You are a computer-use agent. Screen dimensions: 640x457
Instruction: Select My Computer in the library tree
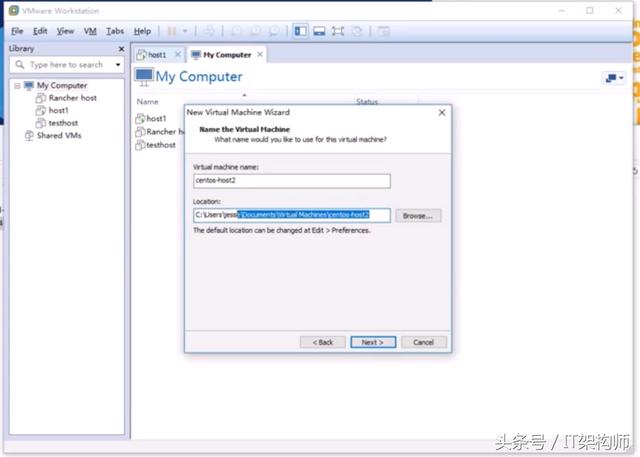62,85
